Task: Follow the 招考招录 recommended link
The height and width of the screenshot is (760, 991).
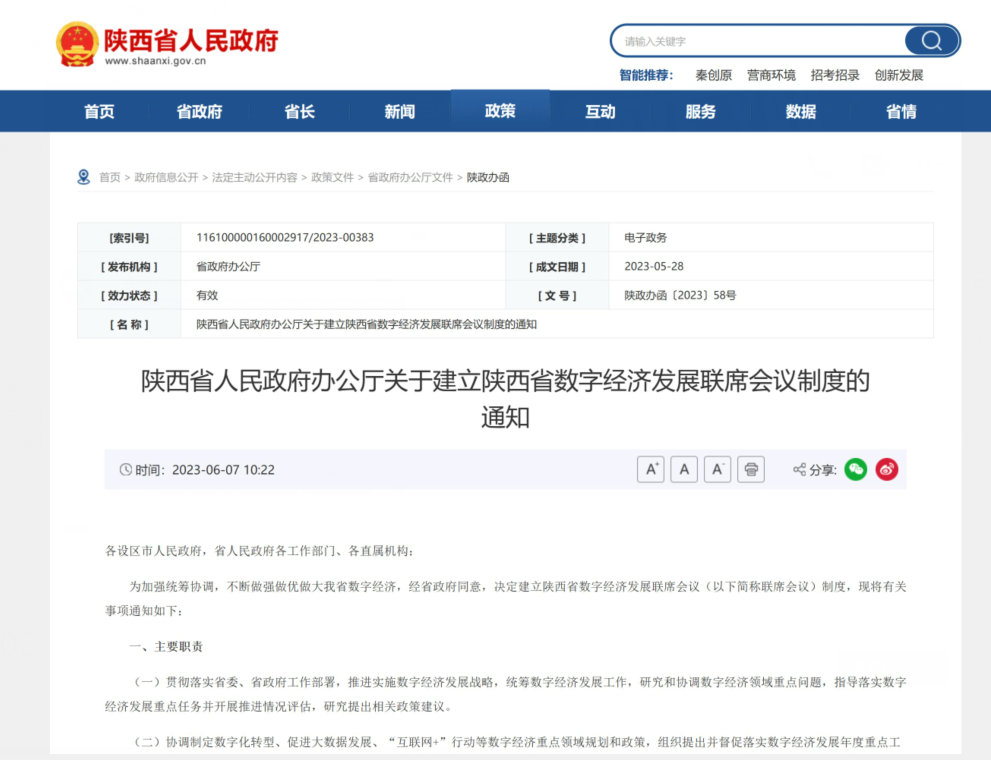Action: [x=835, y=75]
